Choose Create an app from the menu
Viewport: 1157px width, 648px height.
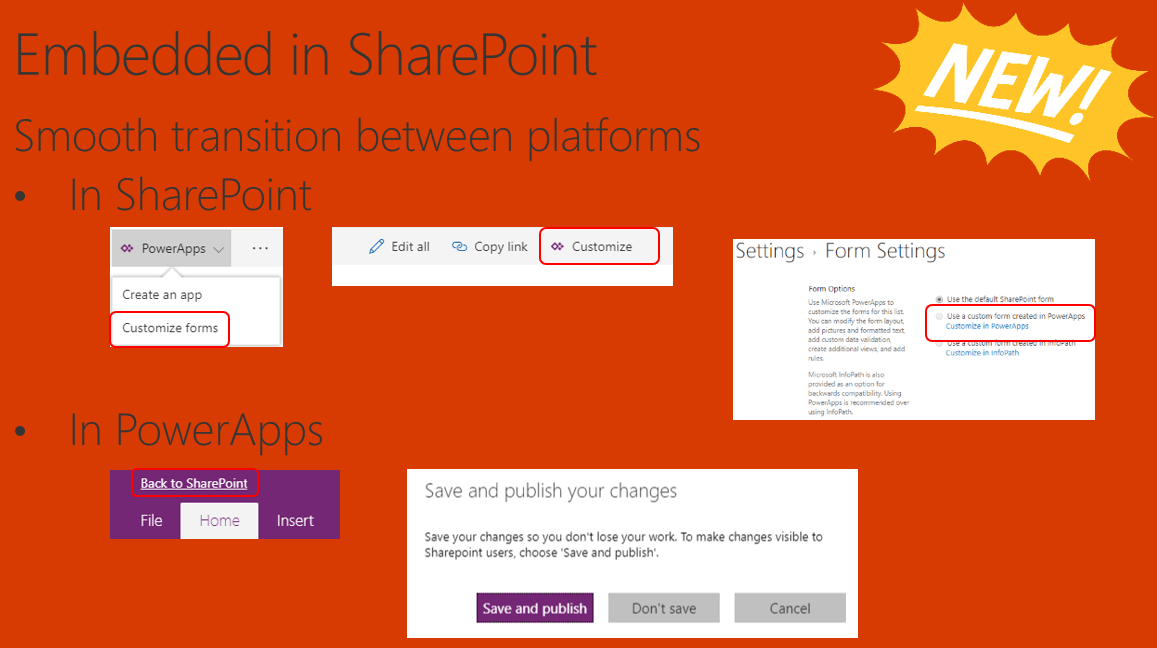162,295
